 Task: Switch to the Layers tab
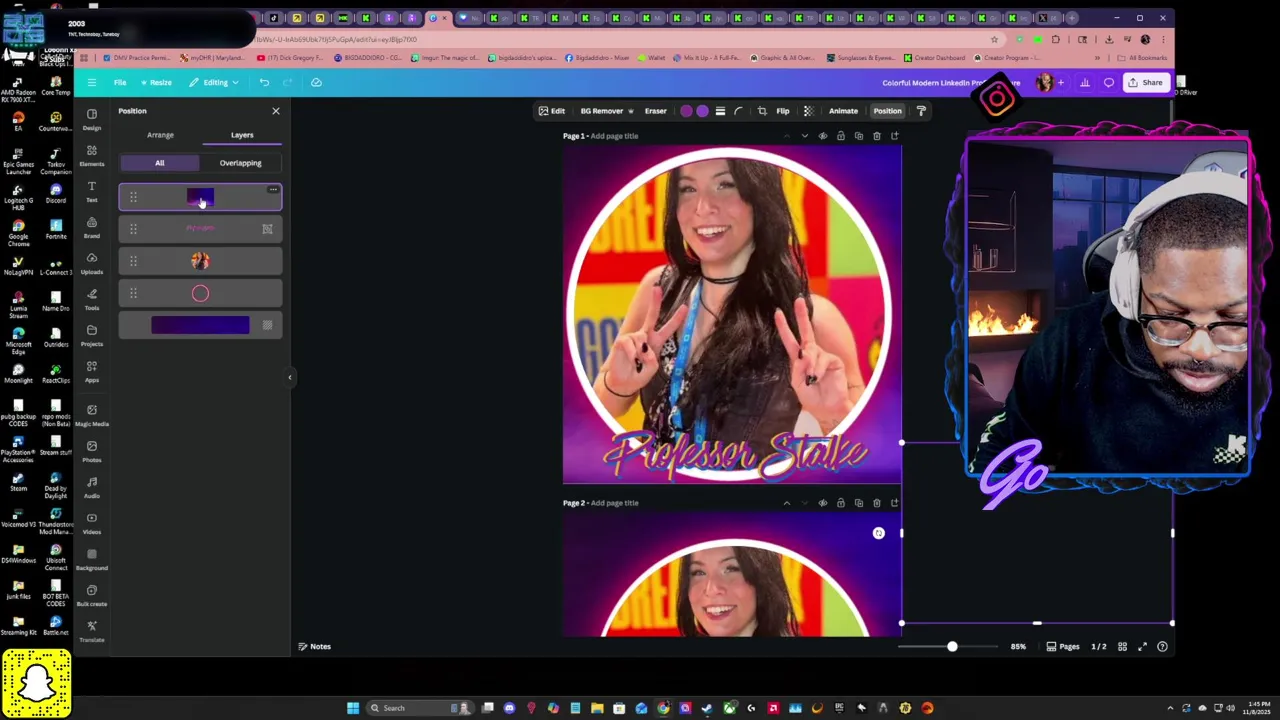(242, 135)
